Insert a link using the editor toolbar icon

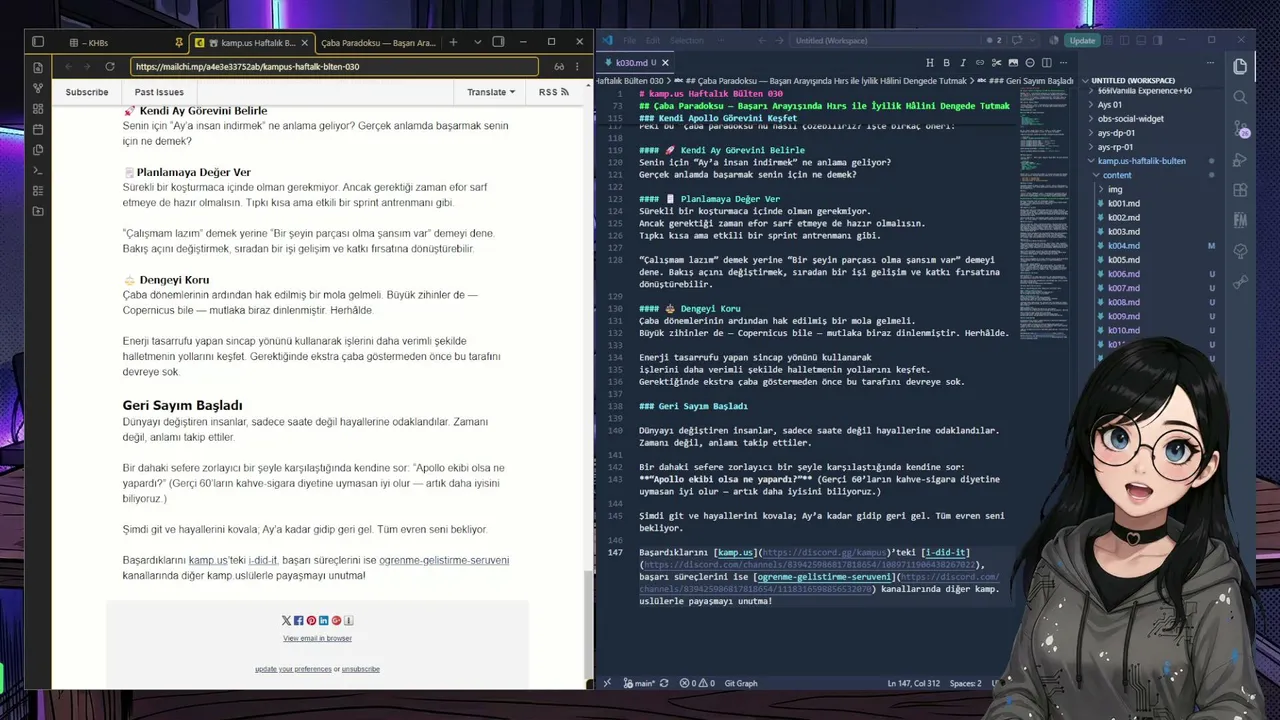coord(982,63)
